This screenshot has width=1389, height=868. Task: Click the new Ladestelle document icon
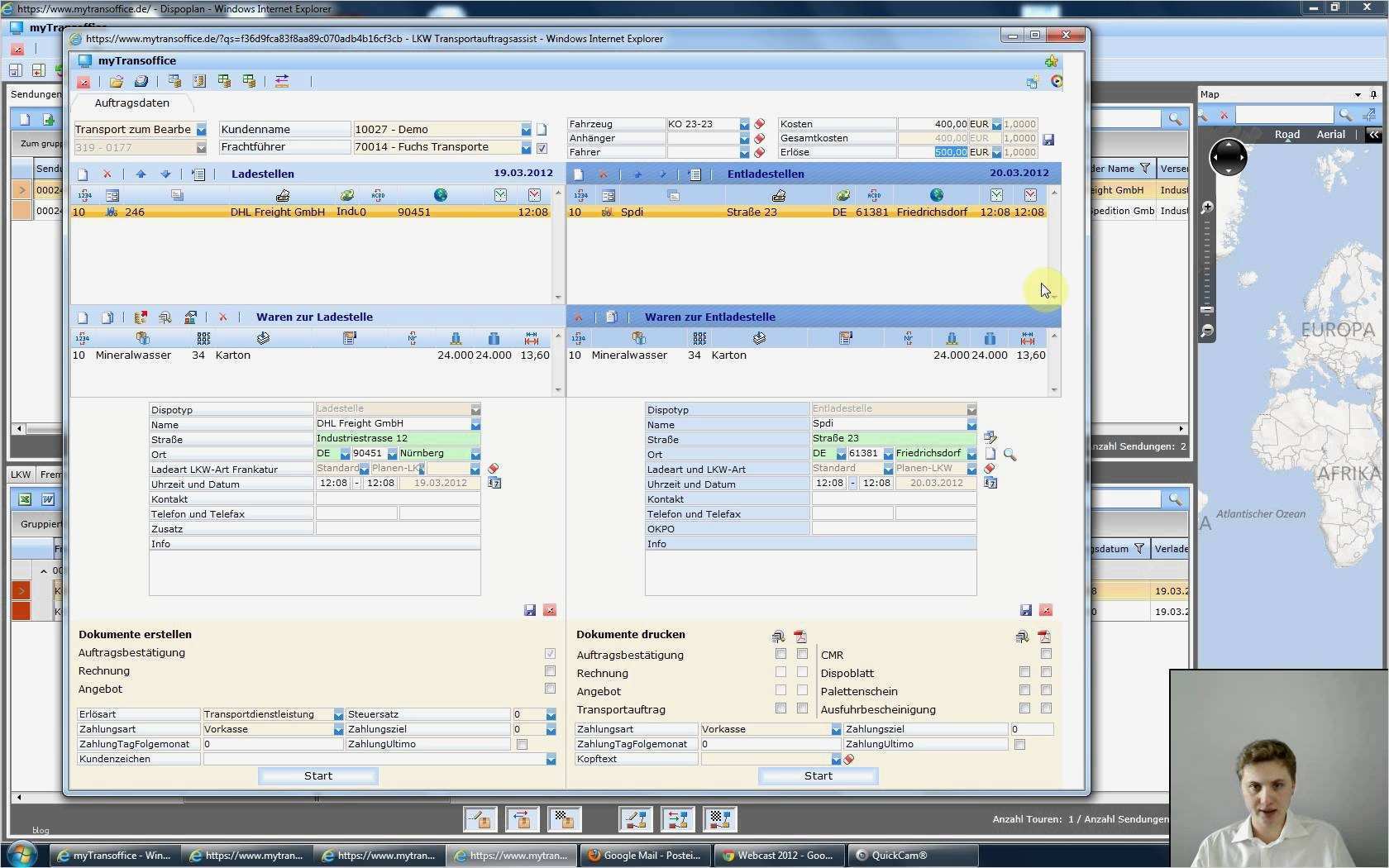click(x=83, y=174)
